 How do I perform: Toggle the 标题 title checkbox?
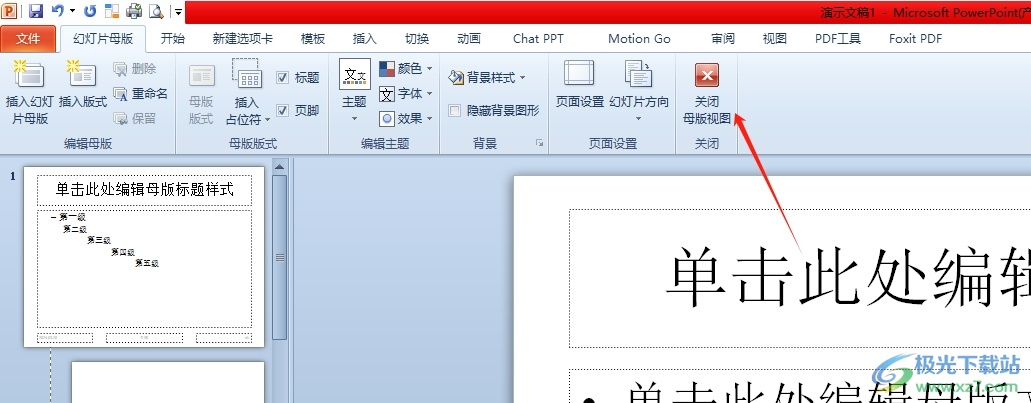coord(283,77)
